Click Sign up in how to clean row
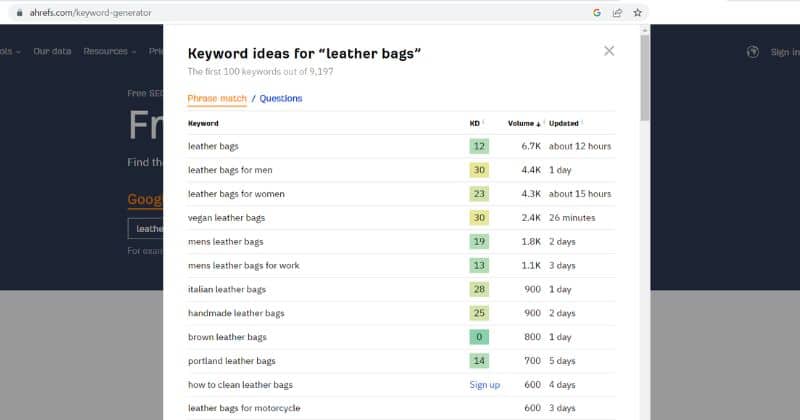800x420 pixels. [485, 385]
